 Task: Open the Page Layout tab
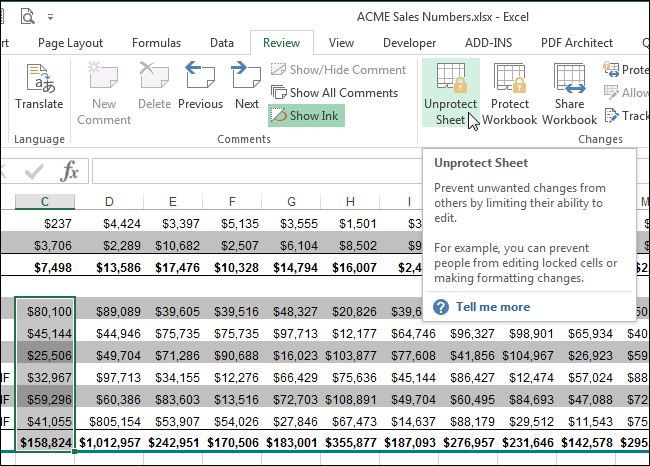coord(70,43)
